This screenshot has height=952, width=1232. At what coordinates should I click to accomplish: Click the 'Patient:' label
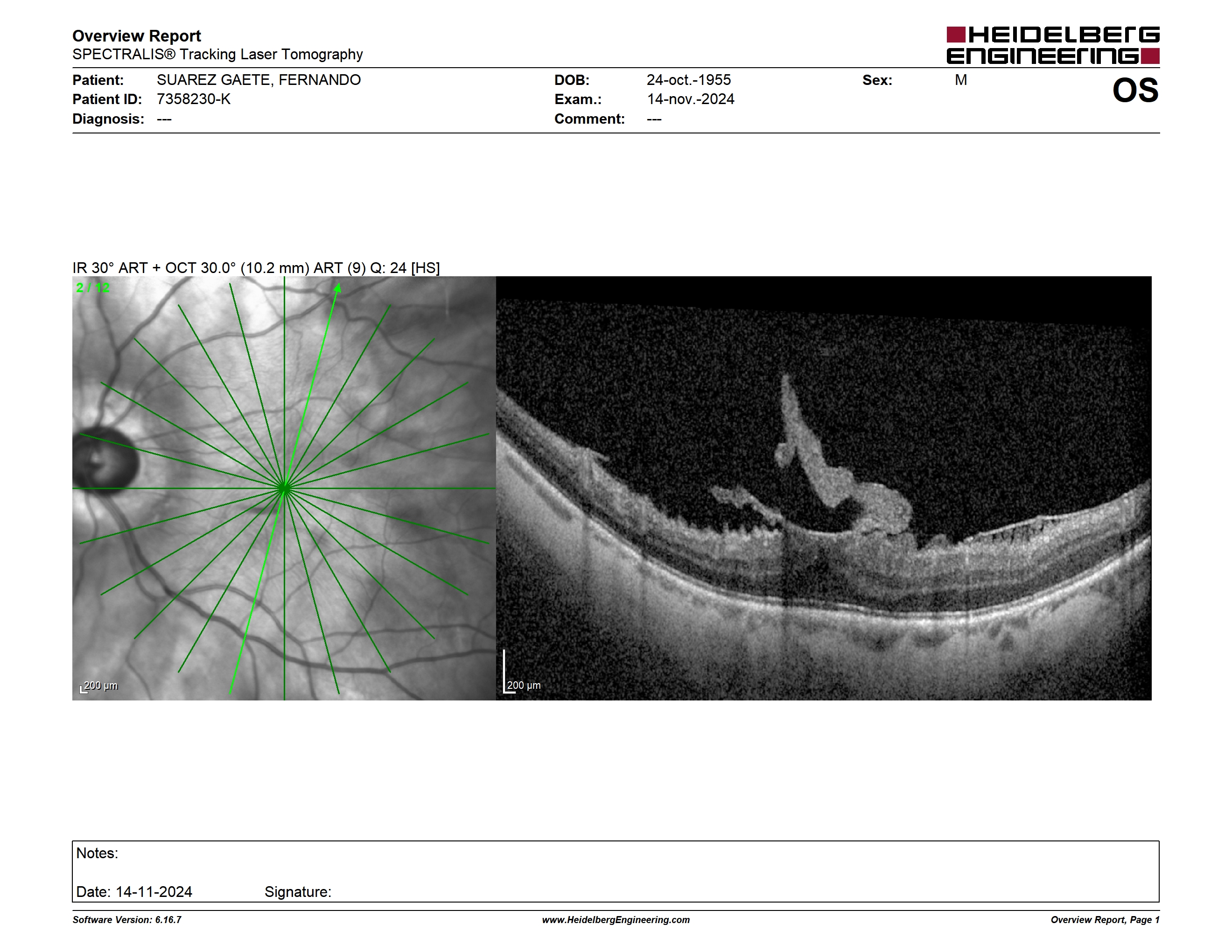point(98,80)
